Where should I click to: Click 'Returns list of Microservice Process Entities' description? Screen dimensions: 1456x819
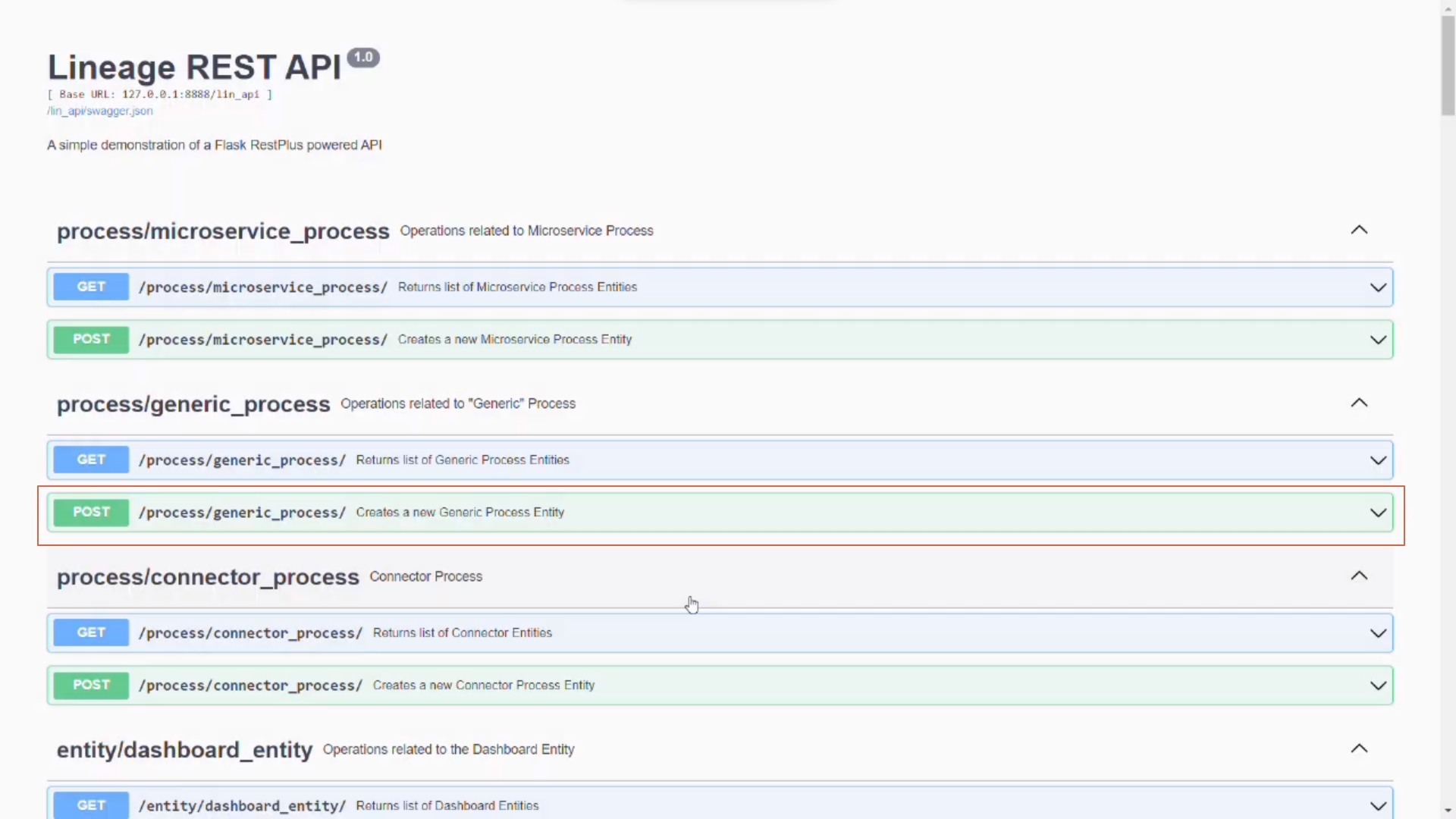tap(517, 287)
